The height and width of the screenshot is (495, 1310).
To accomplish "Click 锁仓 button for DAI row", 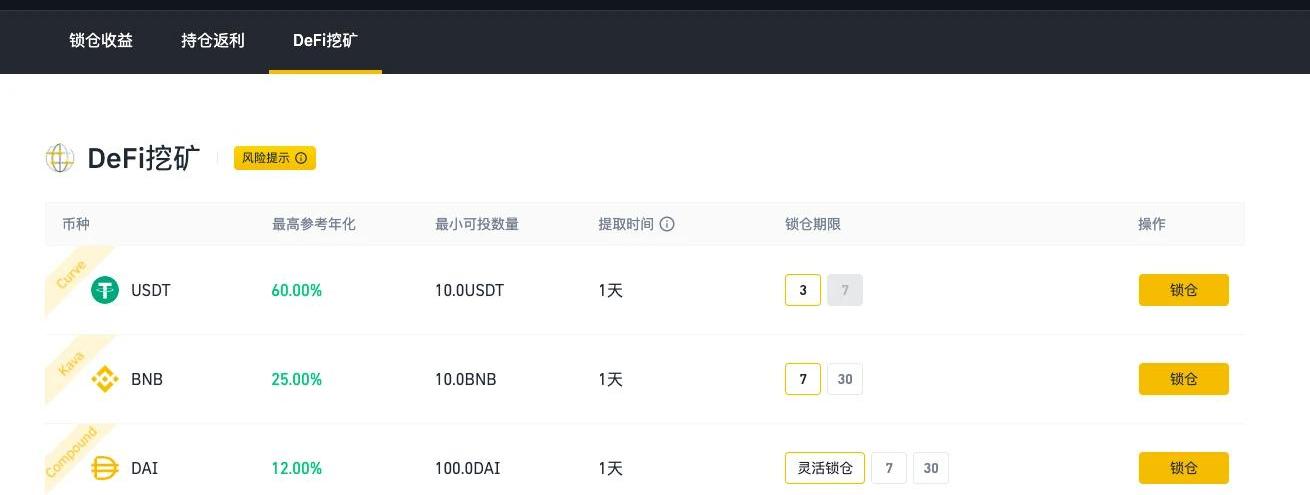I will 1184,468.
